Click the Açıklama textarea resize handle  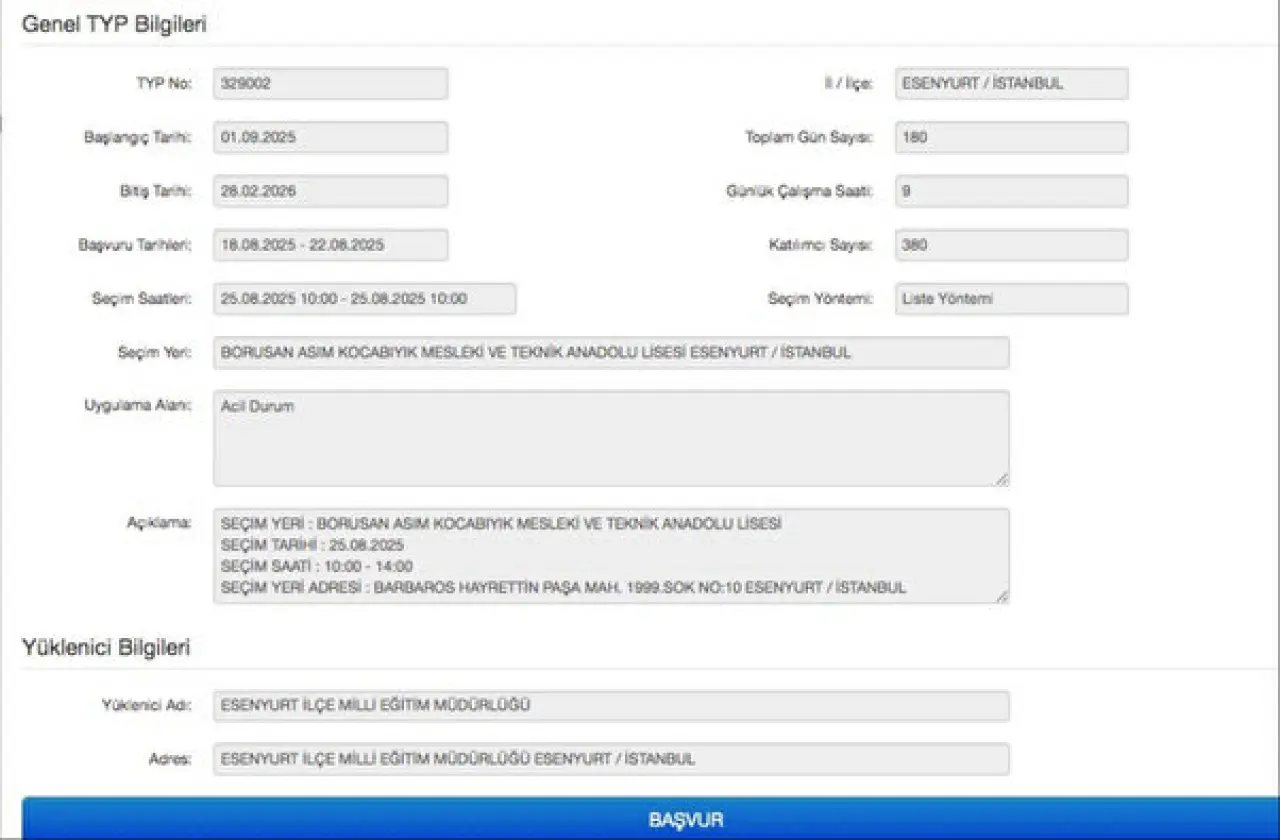point(1002,597)
